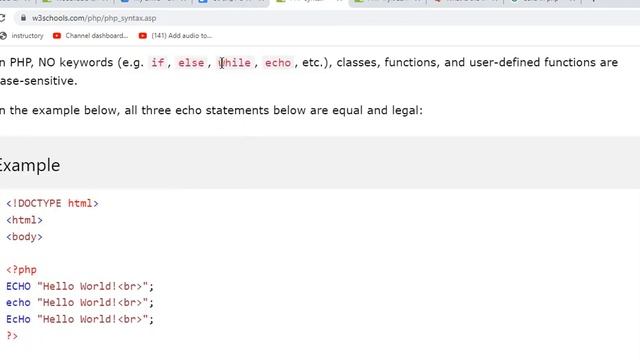Click the 'if' keyword code snippet
Image resolution: width=640 pixels, height=360 pixels.
(x=158, y=63)
